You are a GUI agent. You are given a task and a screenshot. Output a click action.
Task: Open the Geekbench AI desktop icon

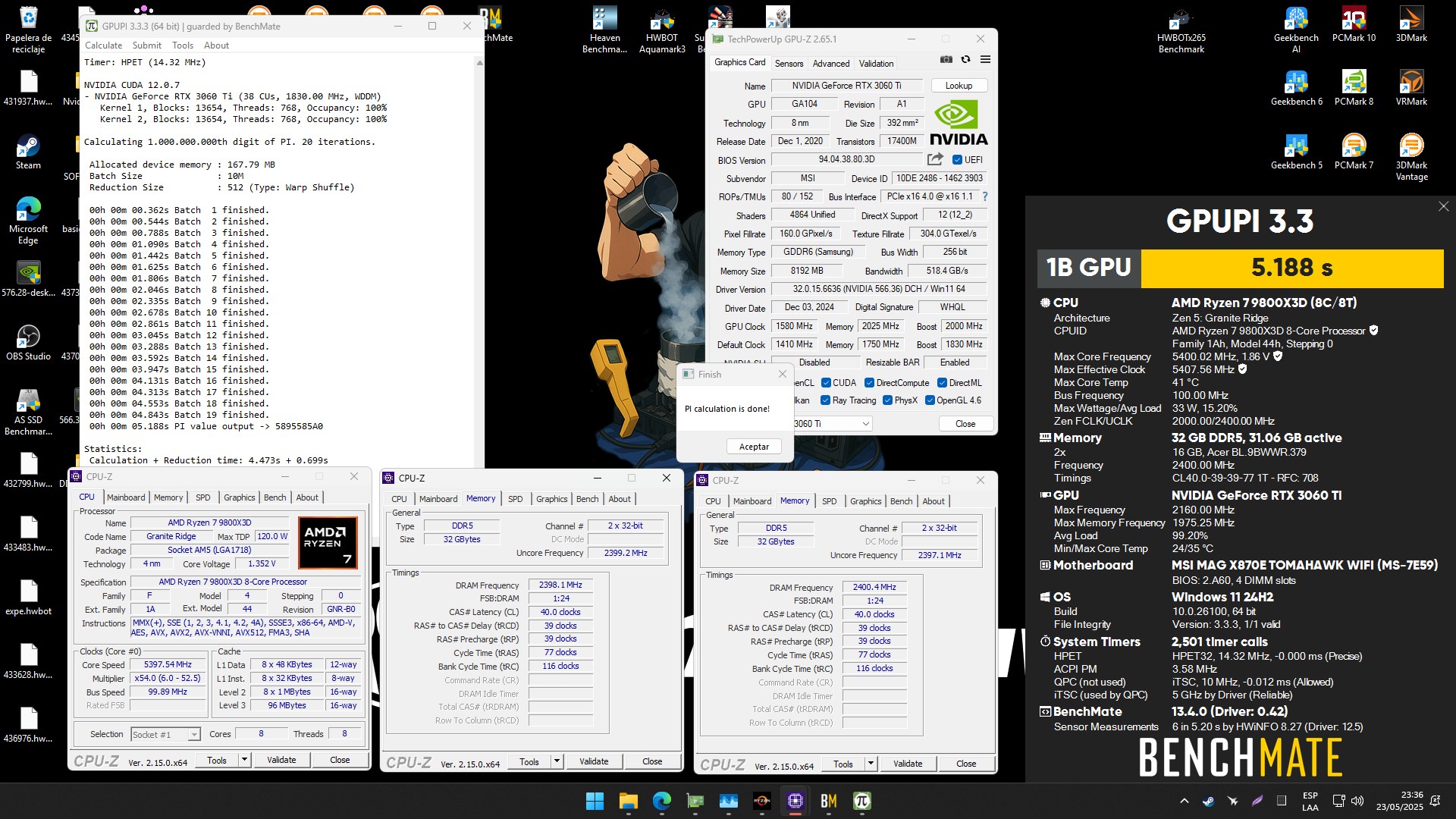1296,30
